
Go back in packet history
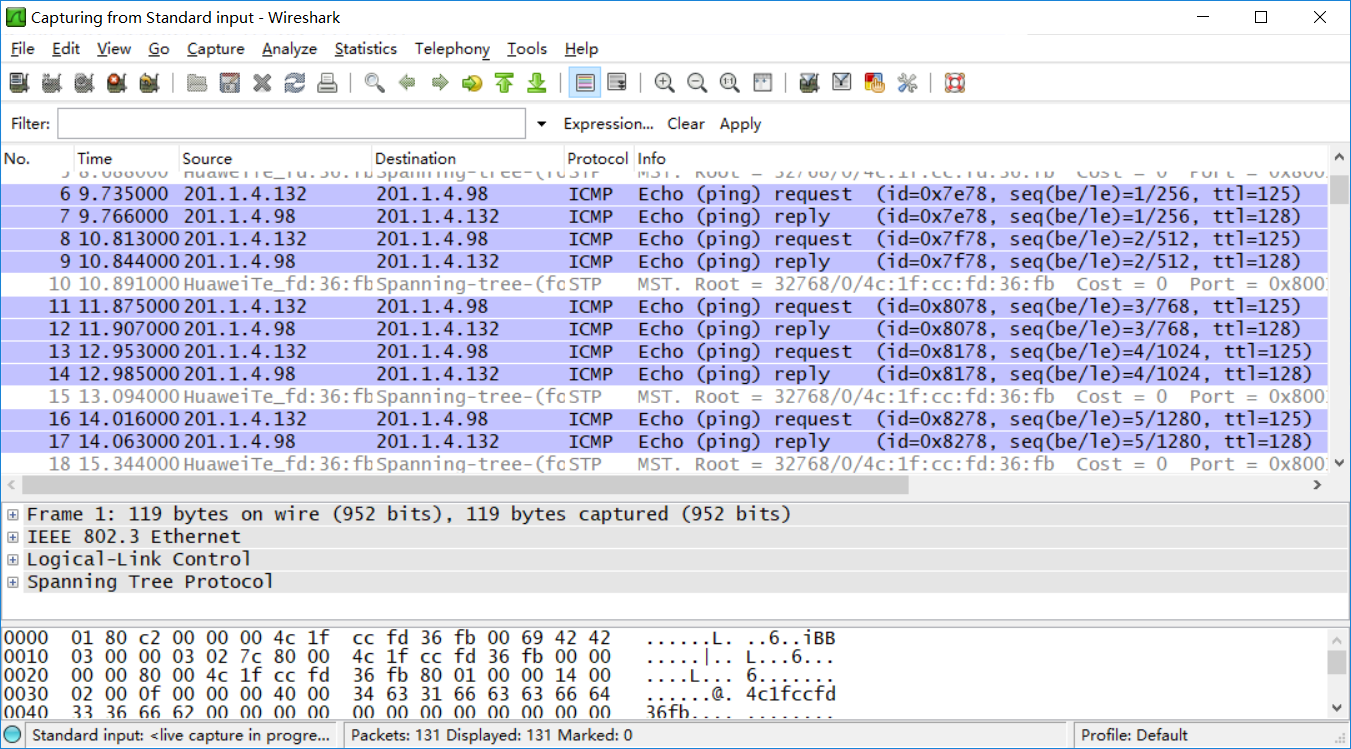[x=407, y=83]
